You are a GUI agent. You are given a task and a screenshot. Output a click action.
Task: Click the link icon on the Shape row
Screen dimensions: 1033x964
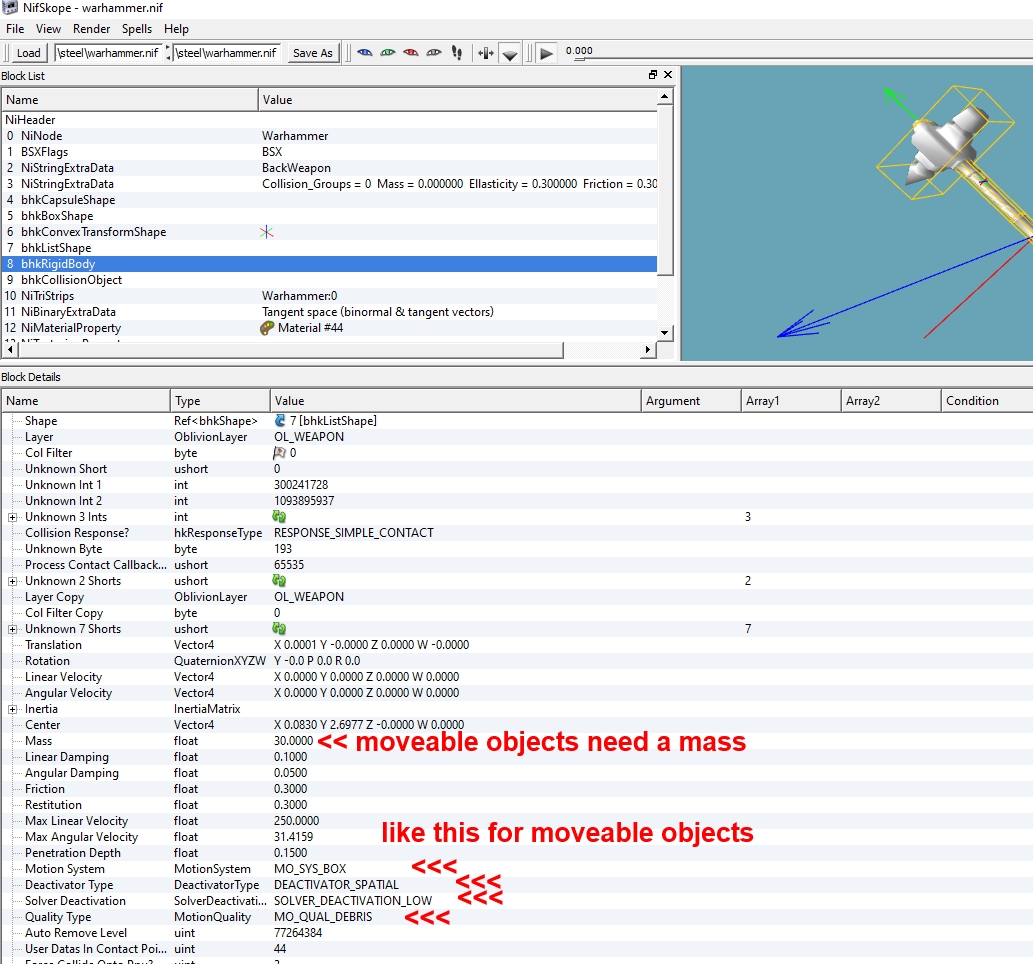280,420
